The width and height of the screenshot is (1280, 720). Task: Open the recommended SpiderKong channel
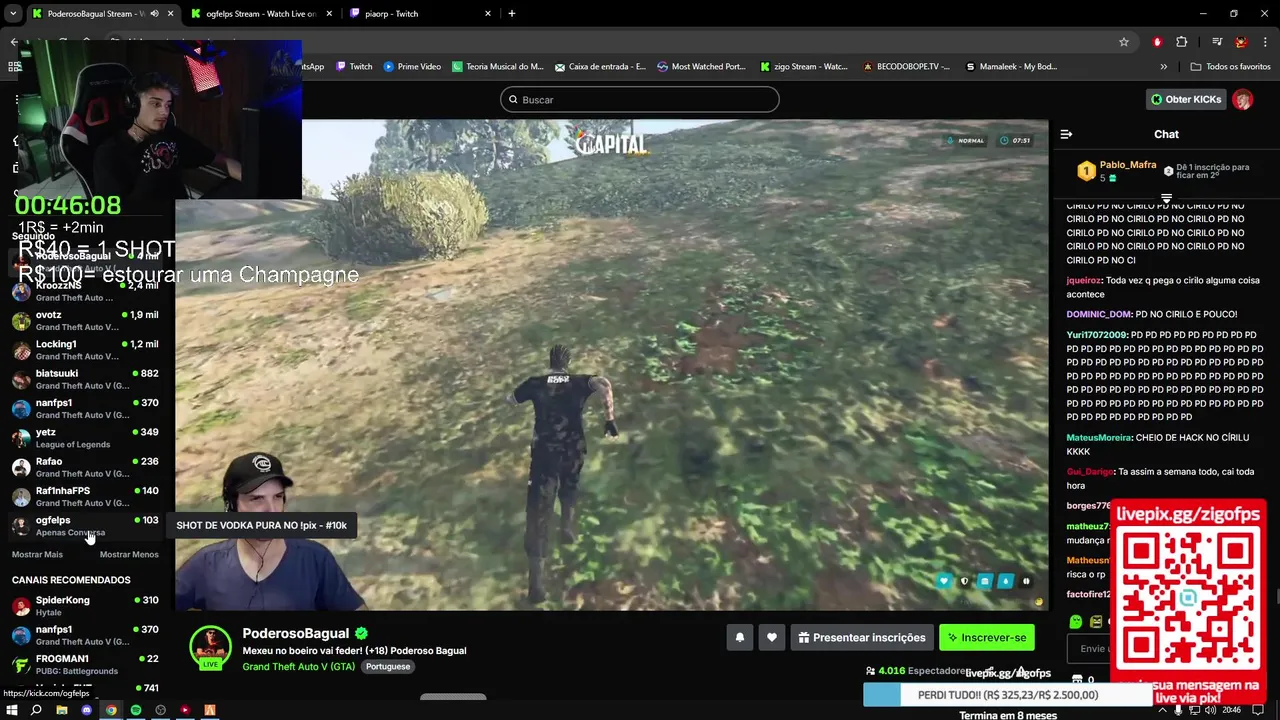[85, 606]
